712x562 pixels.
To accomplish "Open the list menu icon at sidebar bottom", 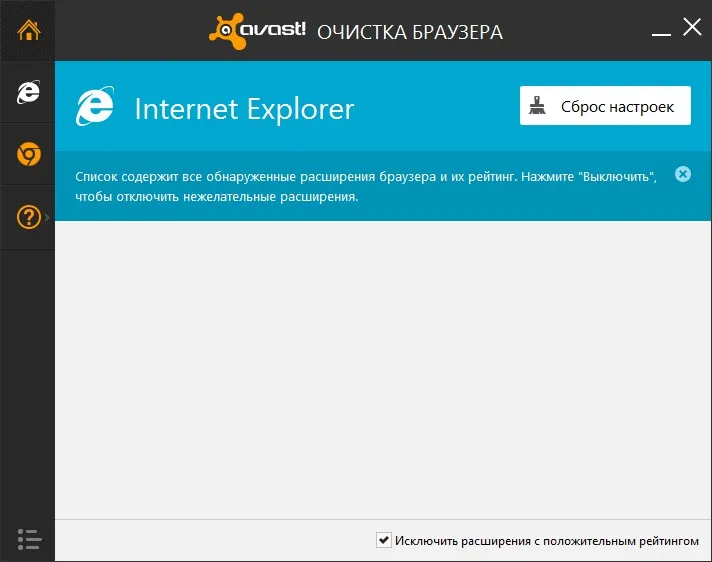I will tap(30, 539).
